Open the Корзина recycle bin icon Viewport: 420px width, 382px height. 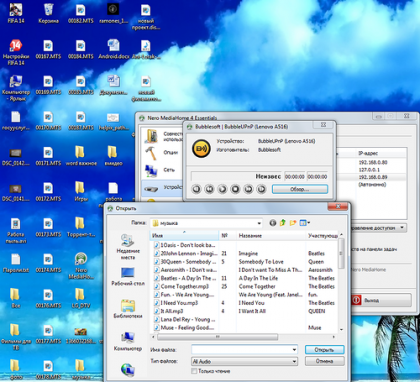click(x=48, y=13)
